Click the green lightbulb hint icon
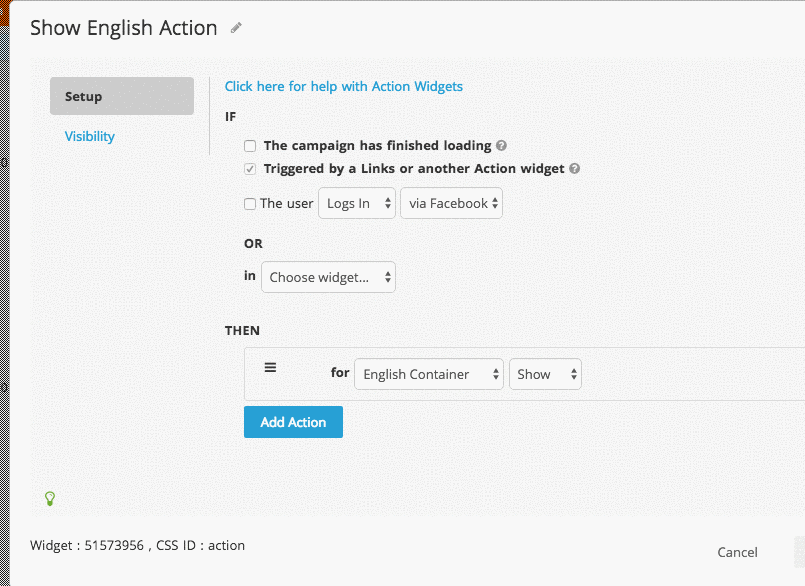 pyautogui.click(x=49, y=498)
